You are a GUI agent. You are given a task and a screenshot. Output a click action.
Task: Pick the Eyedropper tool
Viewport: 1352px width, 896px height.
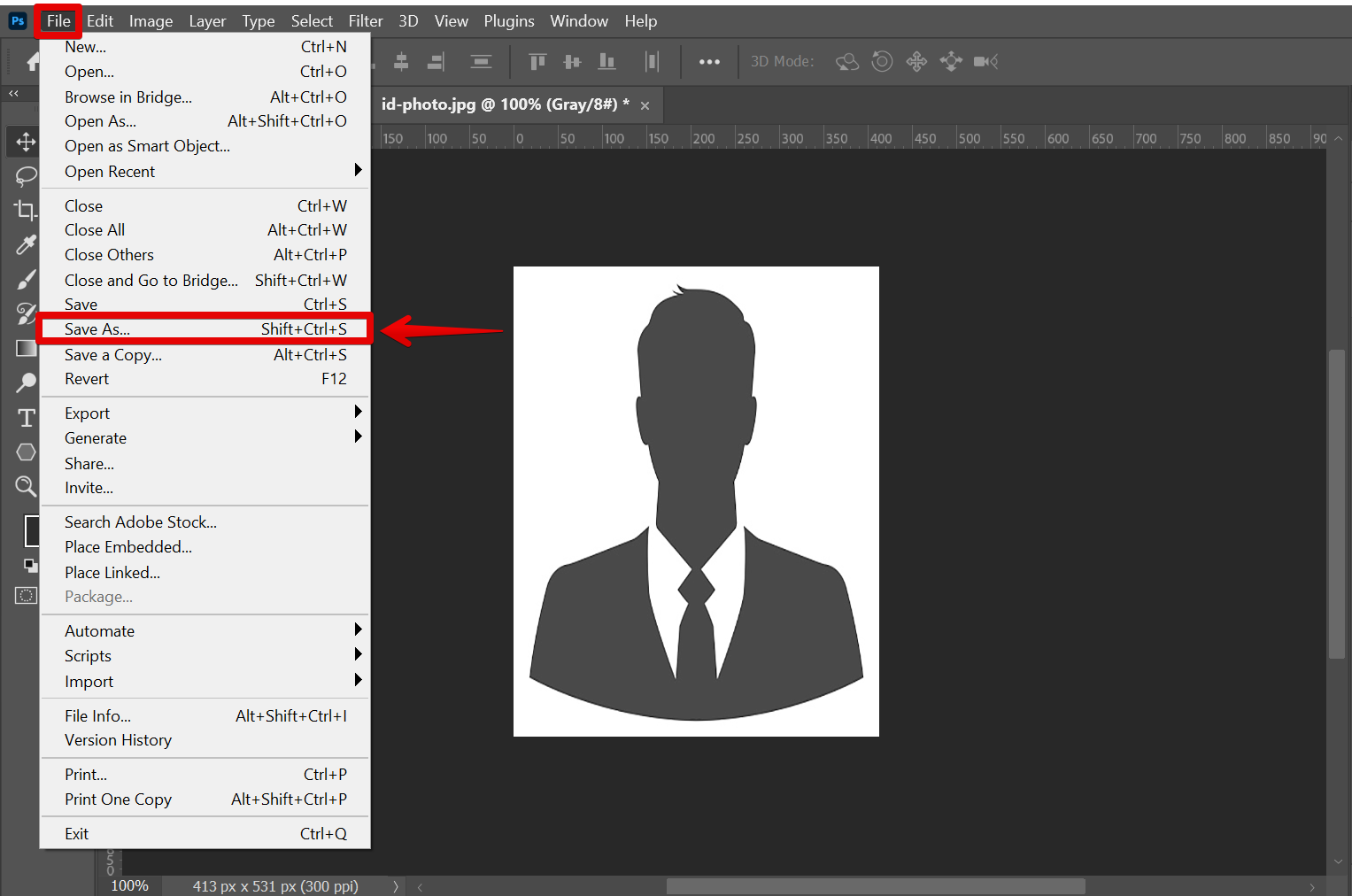(x=25, y=244)
